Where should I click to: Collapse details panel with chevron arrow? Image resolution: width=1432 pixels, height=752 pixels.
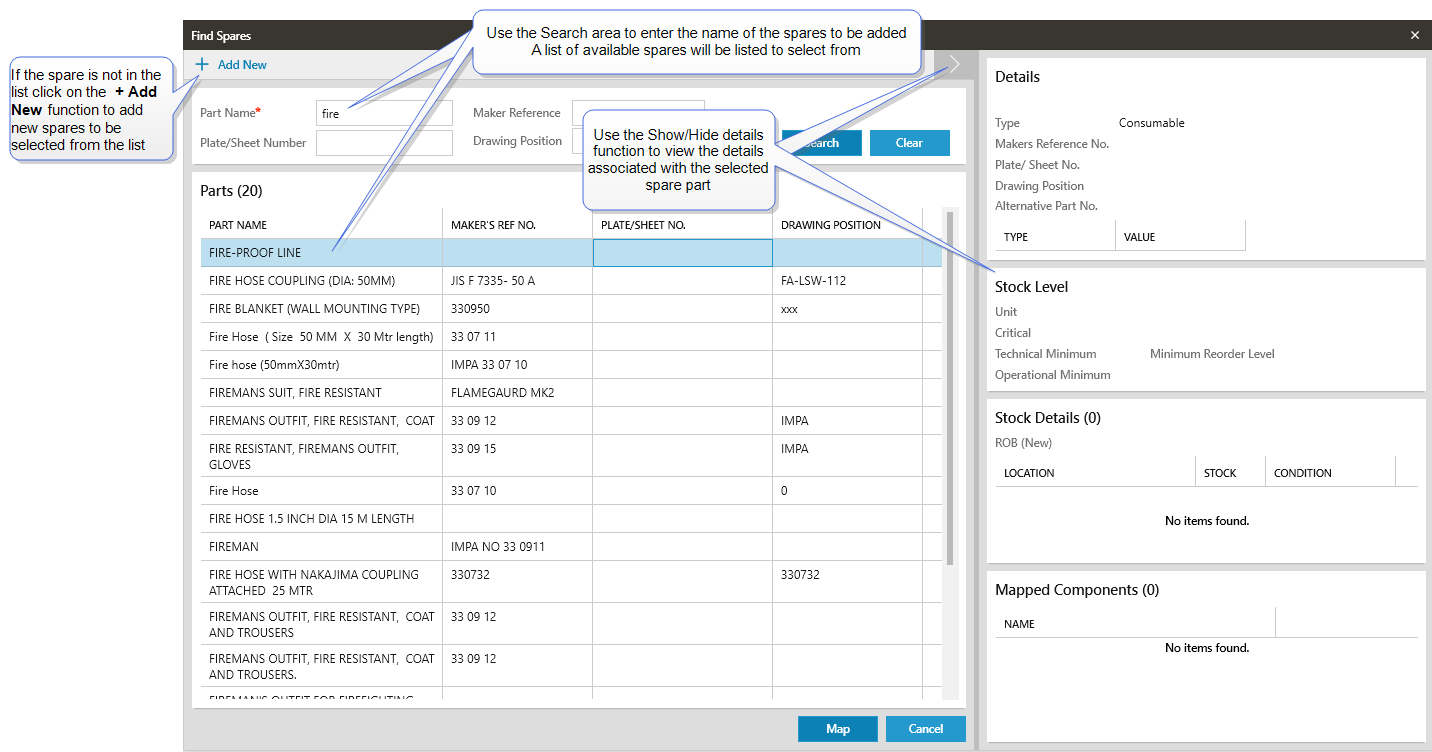(x=954, y=65)
